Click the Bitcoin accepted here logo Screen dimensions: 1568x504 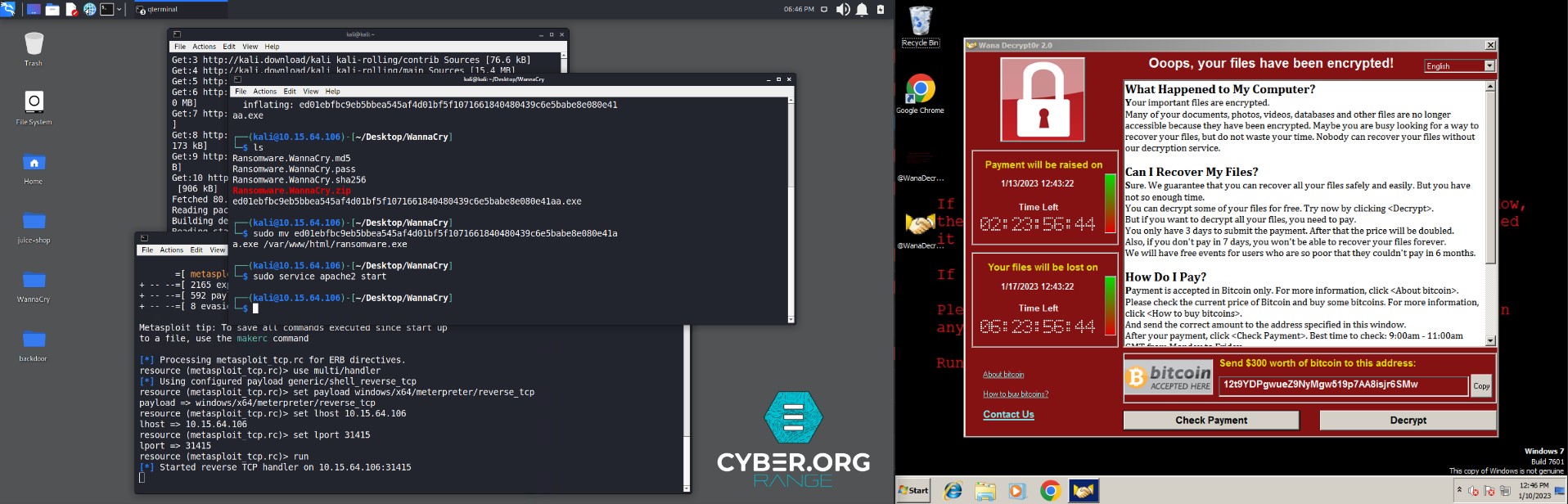click(1169, 378)
